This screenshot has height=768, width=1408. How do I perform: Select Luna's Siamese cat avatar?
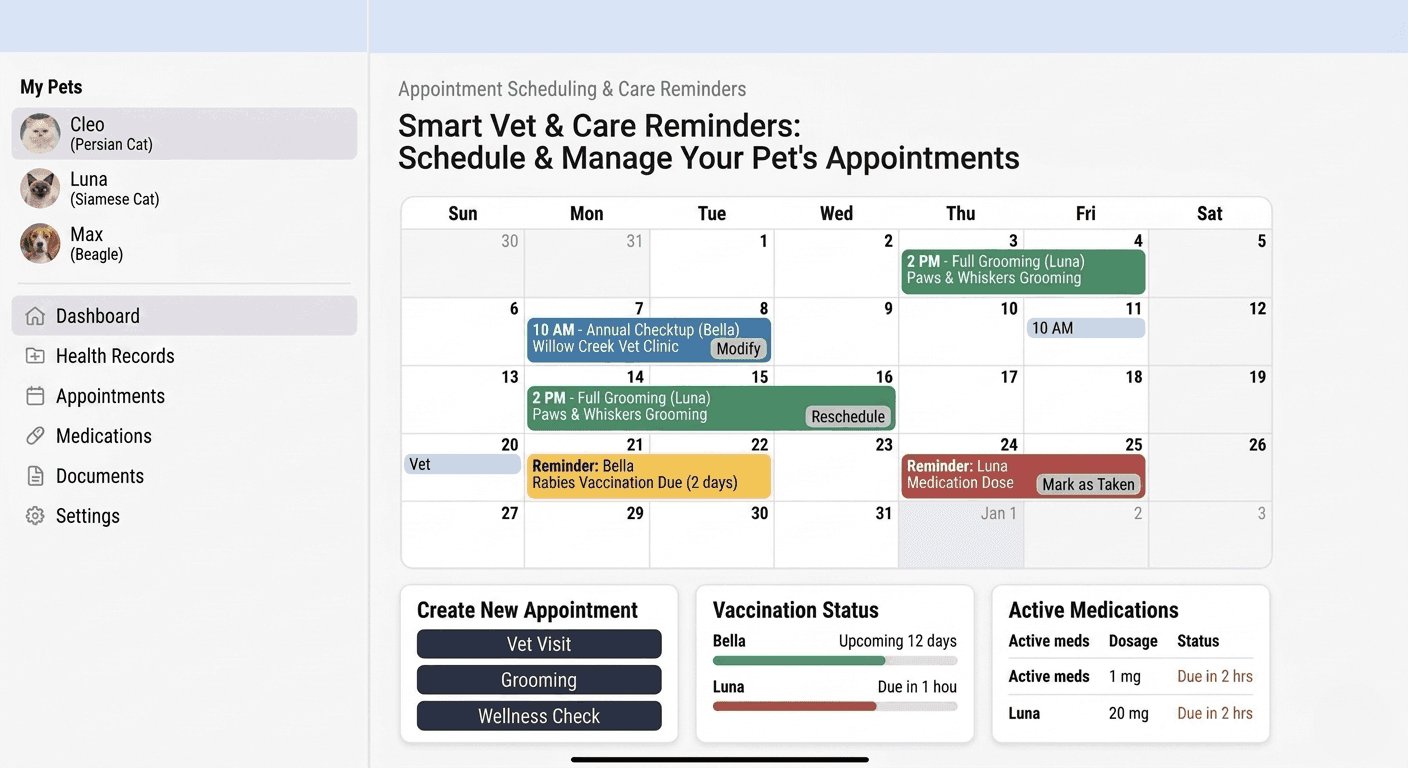point(40,188)
